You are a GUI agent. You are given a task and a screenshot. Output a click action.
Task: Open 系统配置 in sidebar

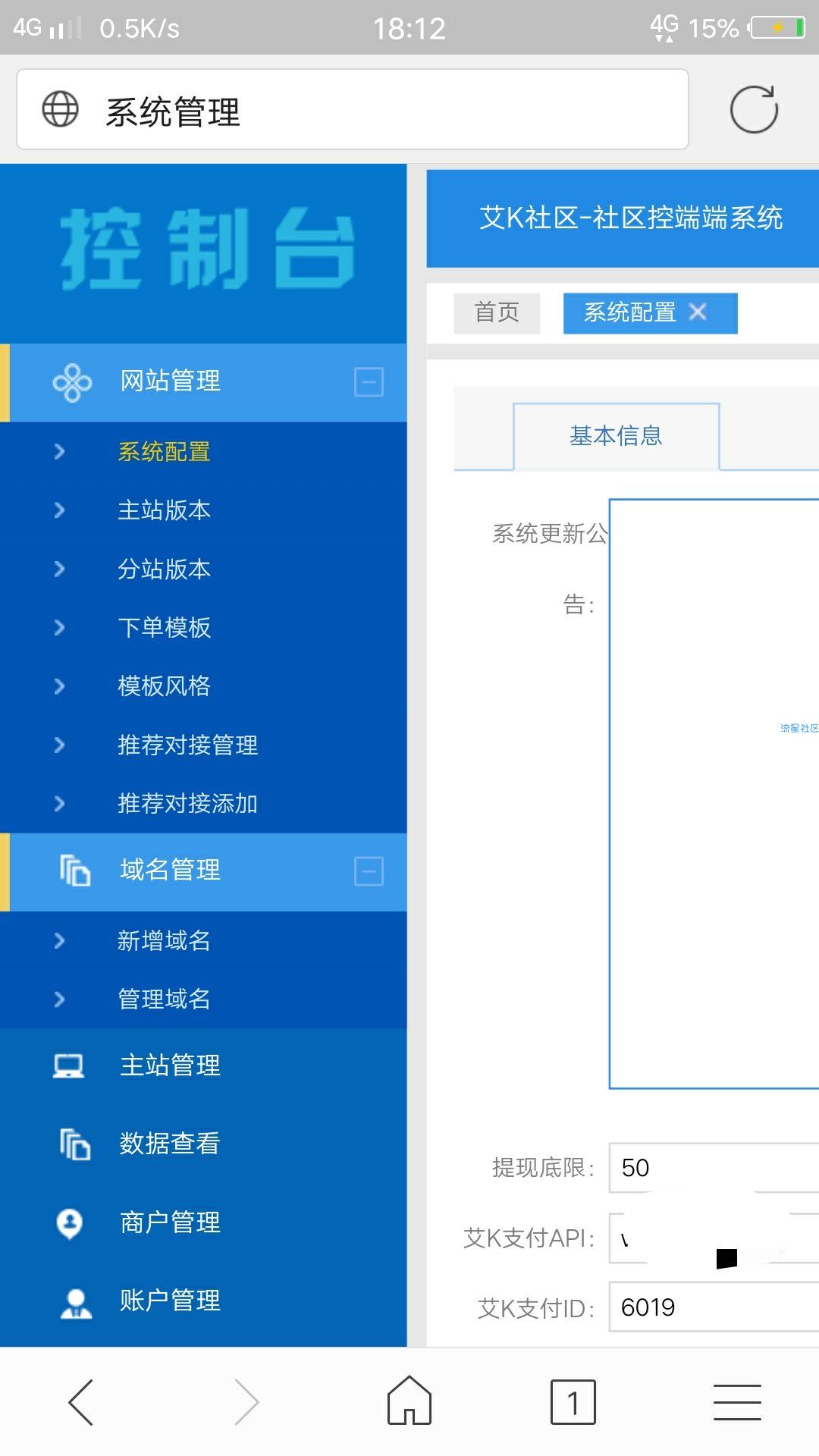point(164,452)
